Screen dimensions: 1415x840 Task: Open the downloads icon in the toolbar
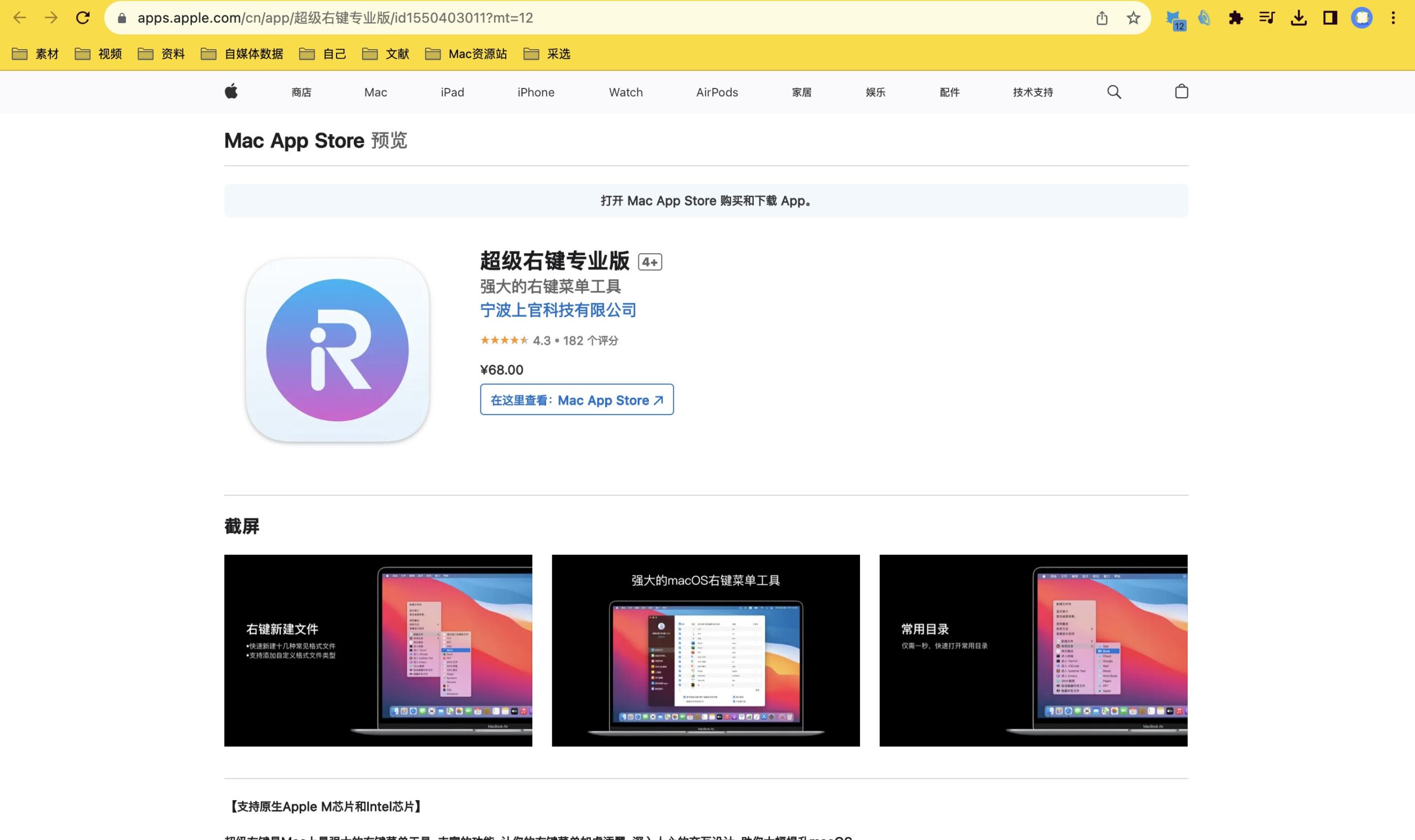[x=1299, y=18]
